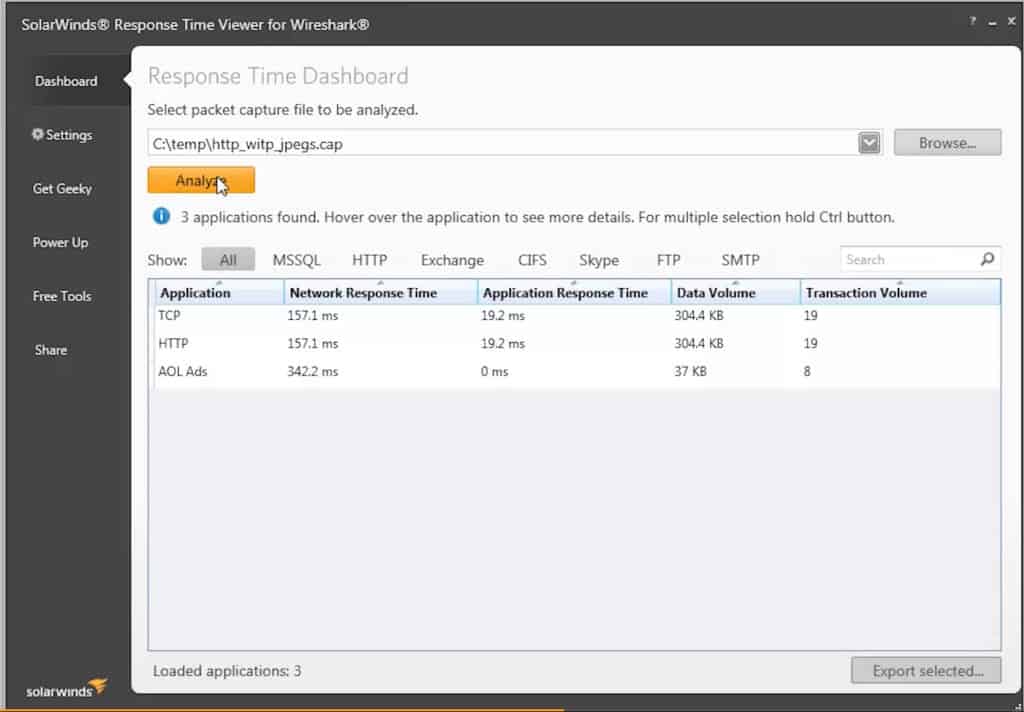This screenshot has width=1024, height=712.
Task: Click the search magnifier icon
Action: click(987, 259)
